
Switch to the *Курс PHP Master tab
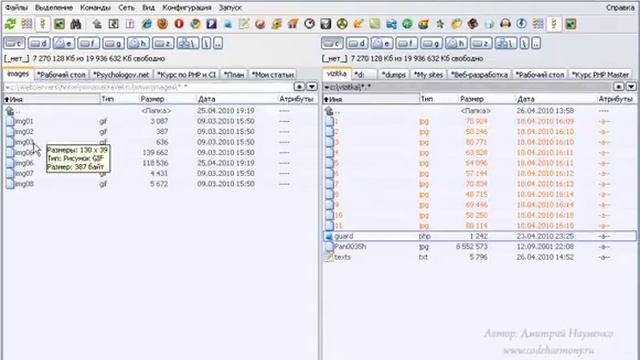600,75
